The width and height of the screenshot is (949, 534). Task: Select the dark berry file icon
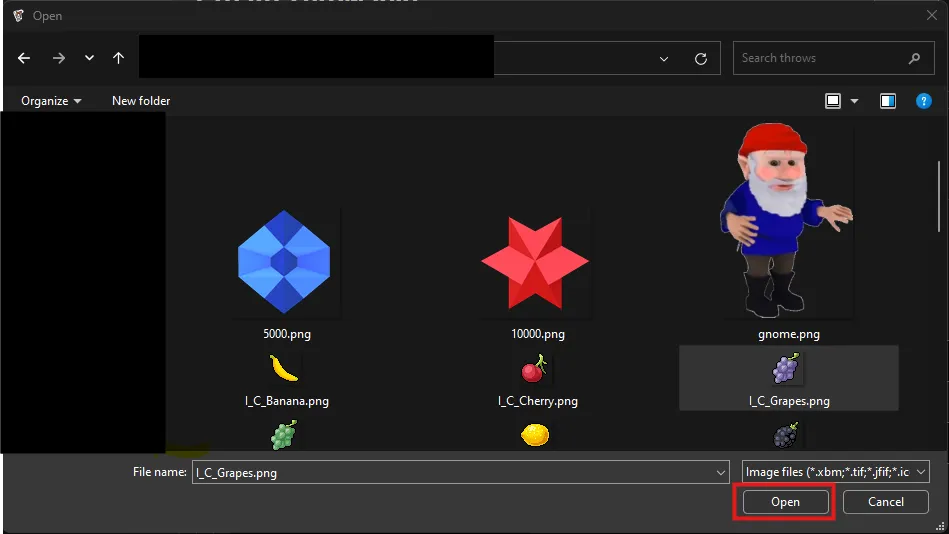click(786, 435)
